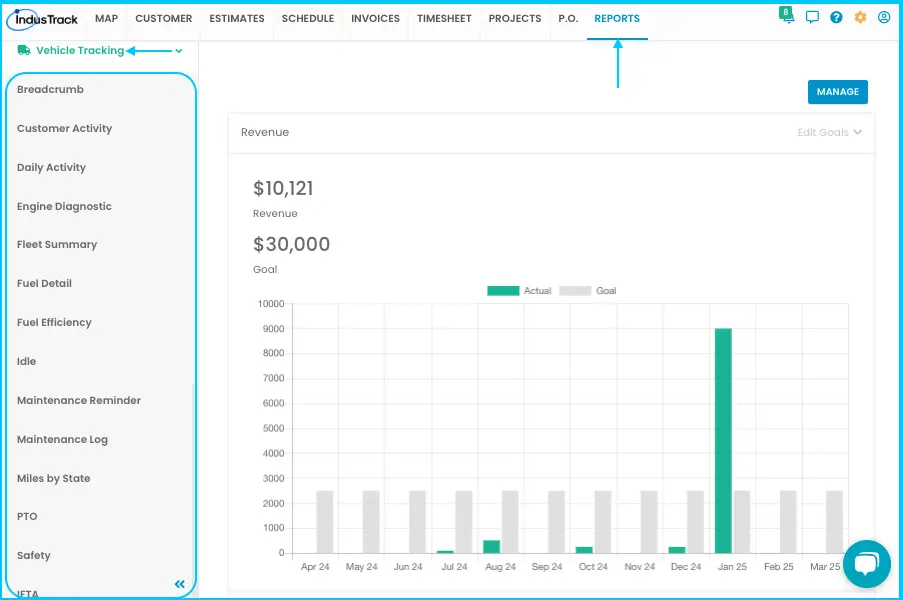Open the chat messages icon
903x600 pixels.
tap(812, 17)
